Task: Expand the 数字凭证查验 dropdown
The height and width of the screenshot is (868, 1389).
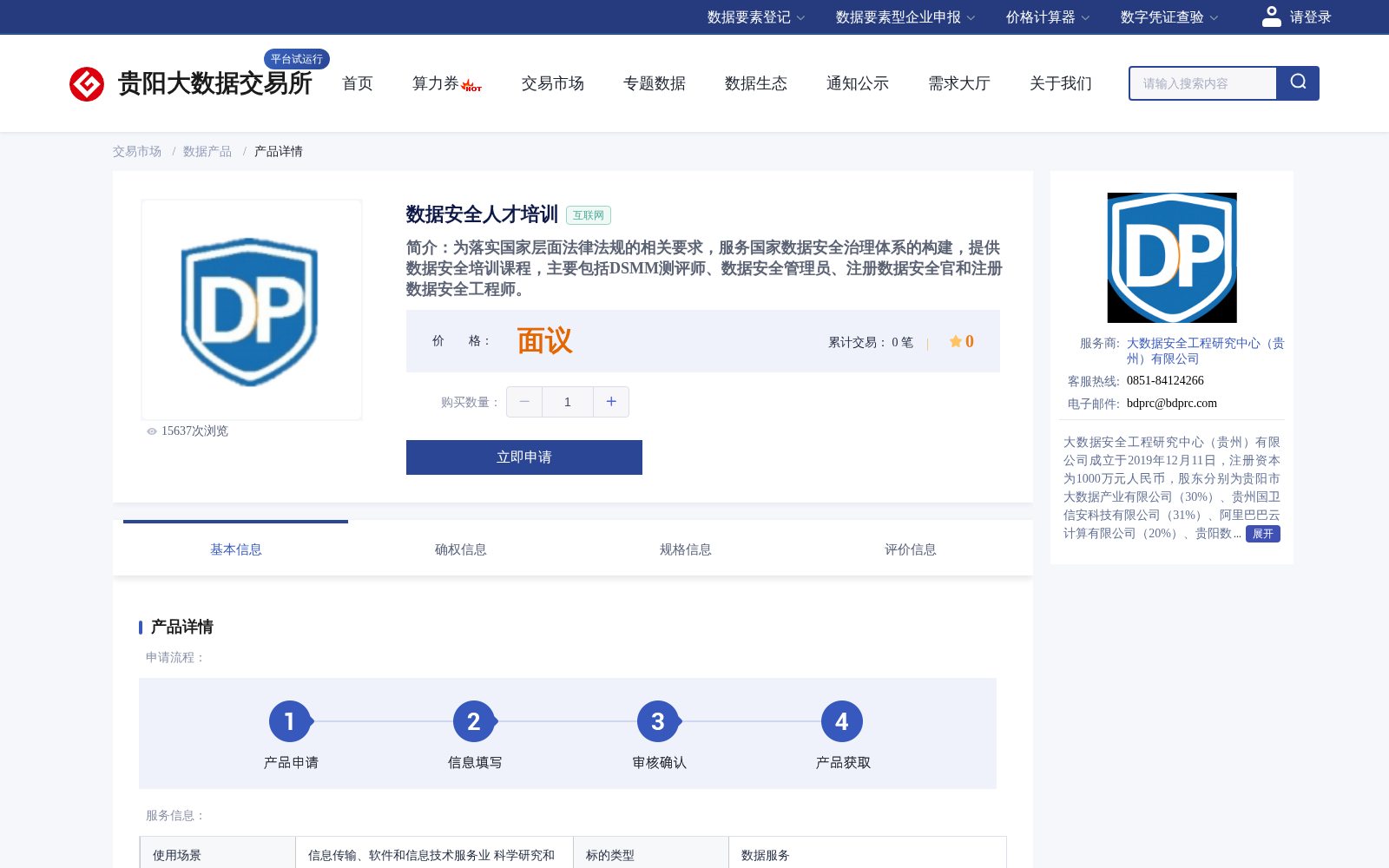Action: click(1169, 17)
